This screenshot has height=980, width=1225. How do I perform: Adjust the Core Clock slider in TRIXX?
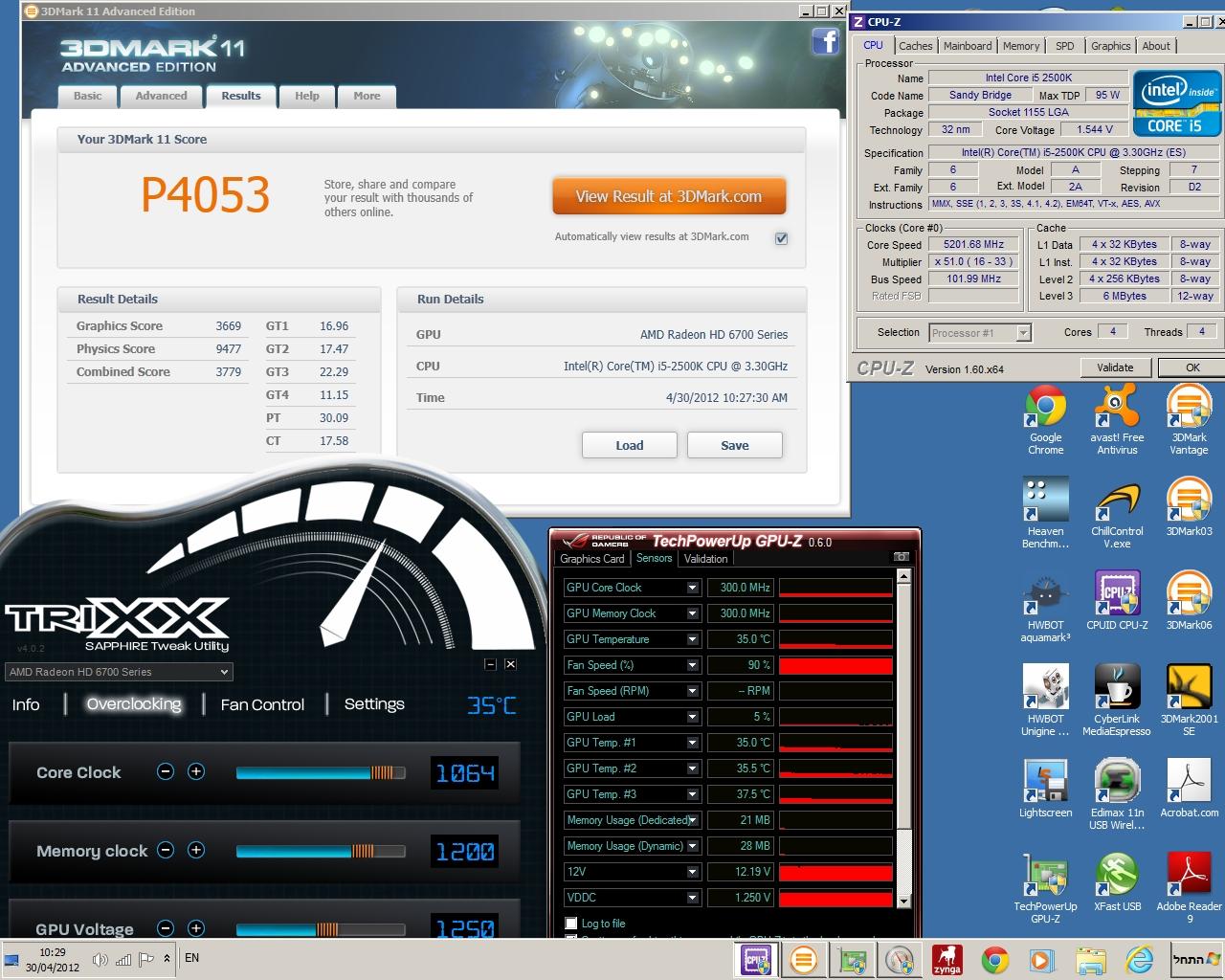(x=321, y=772)
